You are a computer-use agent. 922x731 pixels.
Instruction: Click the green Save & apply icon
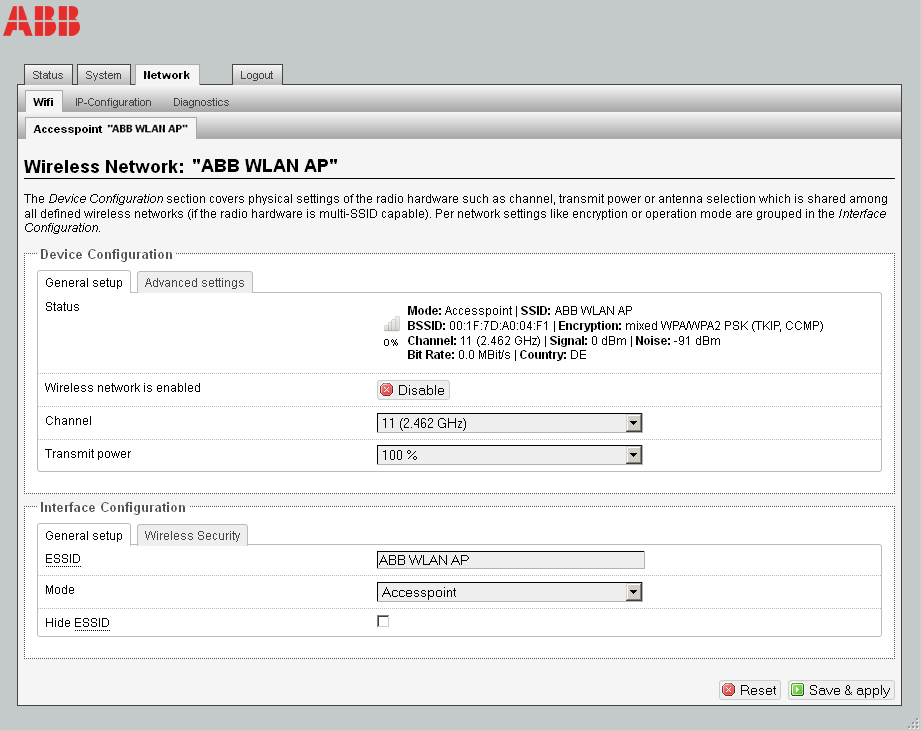tap(797, 690)
